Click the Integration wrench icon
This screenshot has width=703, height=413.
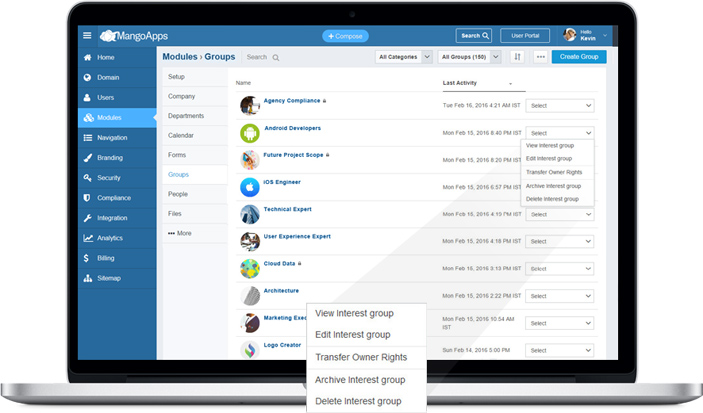tap(87, 218)
